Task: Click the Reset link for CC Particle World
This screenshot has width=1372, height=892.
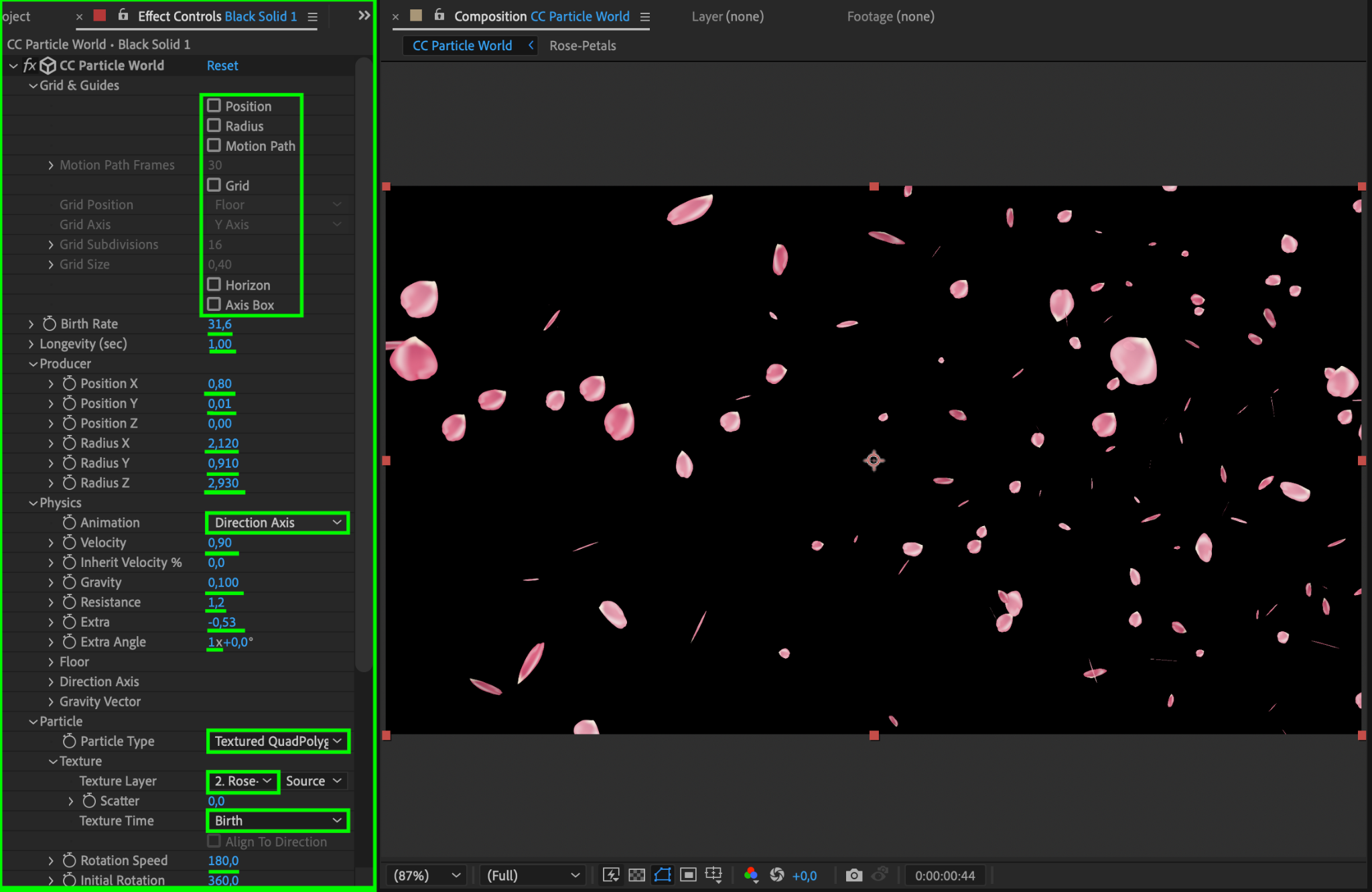Action: pos(222,66)
